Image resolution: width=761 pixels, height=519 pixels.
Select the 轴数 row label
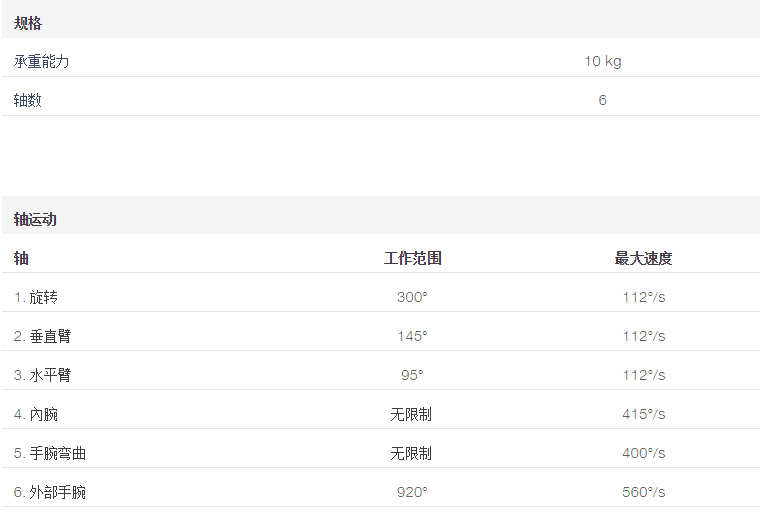point(28,100)
